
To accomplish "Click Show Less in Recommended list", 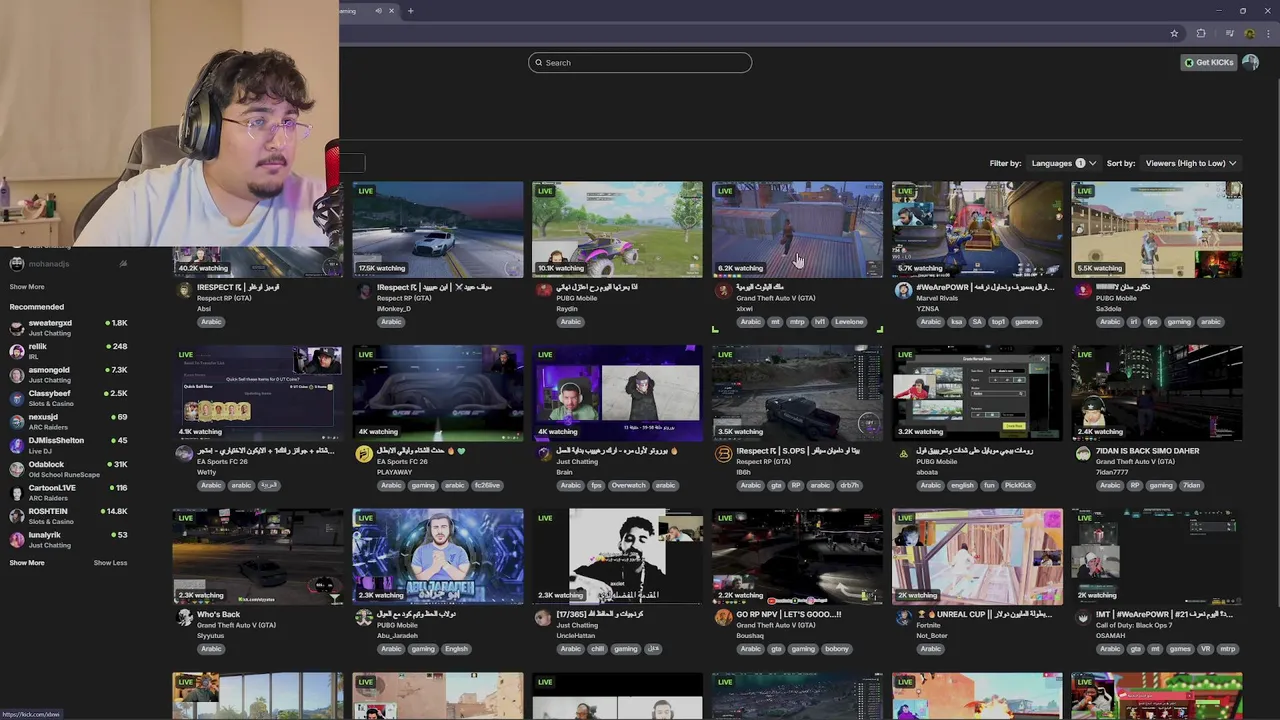I will (110, 563).
